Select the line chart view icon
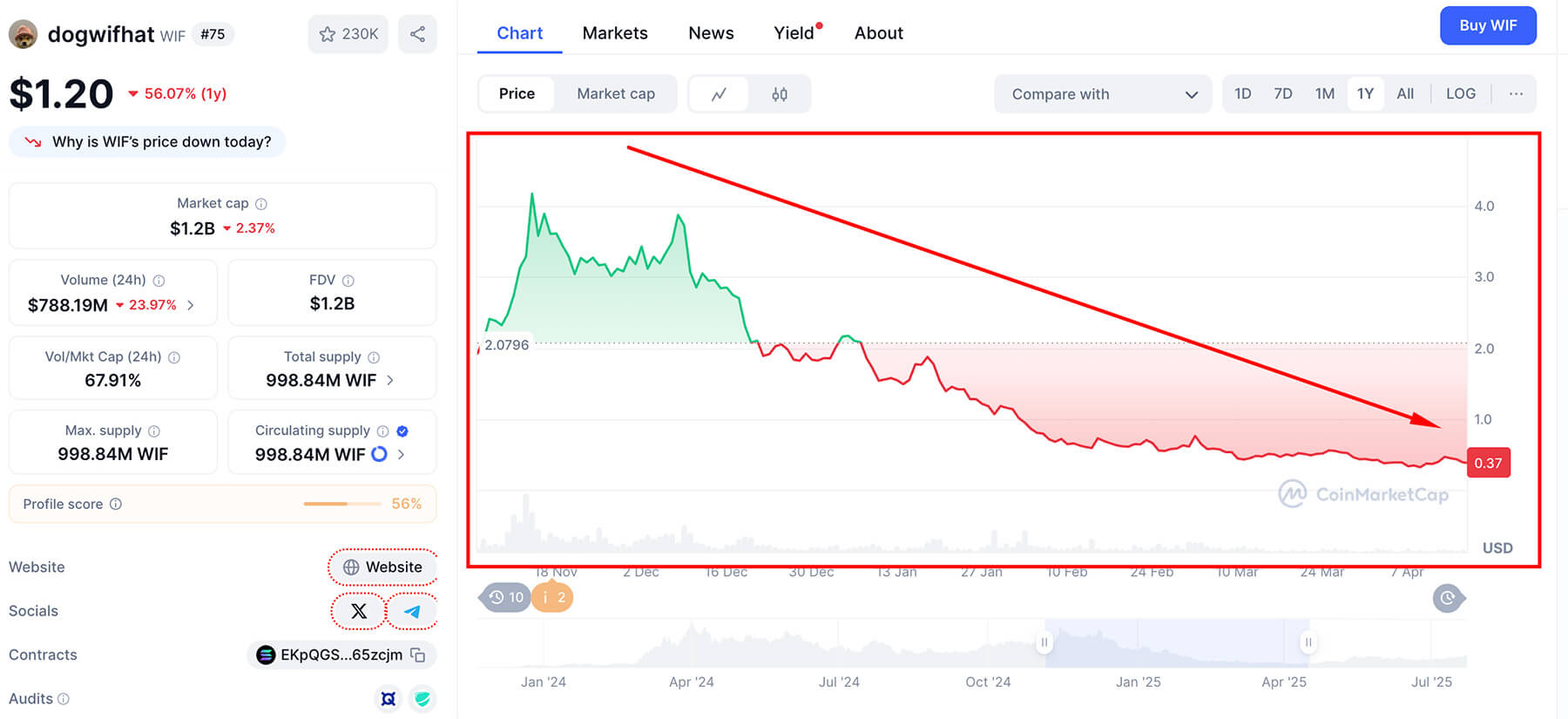Viewport: 1568px width, 719px height. click(720, 93)
